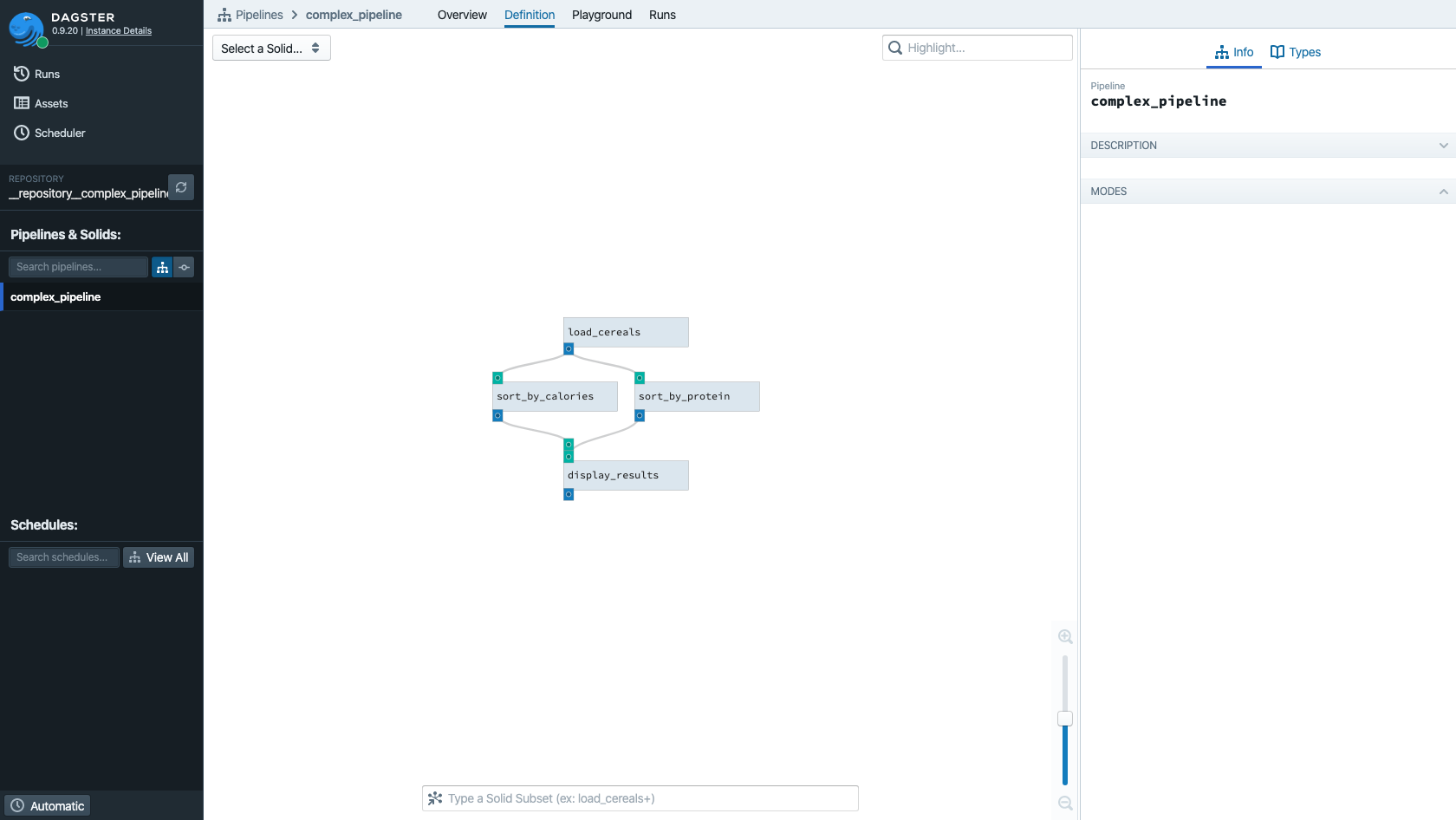Expand the DESCRIPTION section chevron
Image resolution: width=1456 pixels, height=820 pixels.
coord(1443,146)
